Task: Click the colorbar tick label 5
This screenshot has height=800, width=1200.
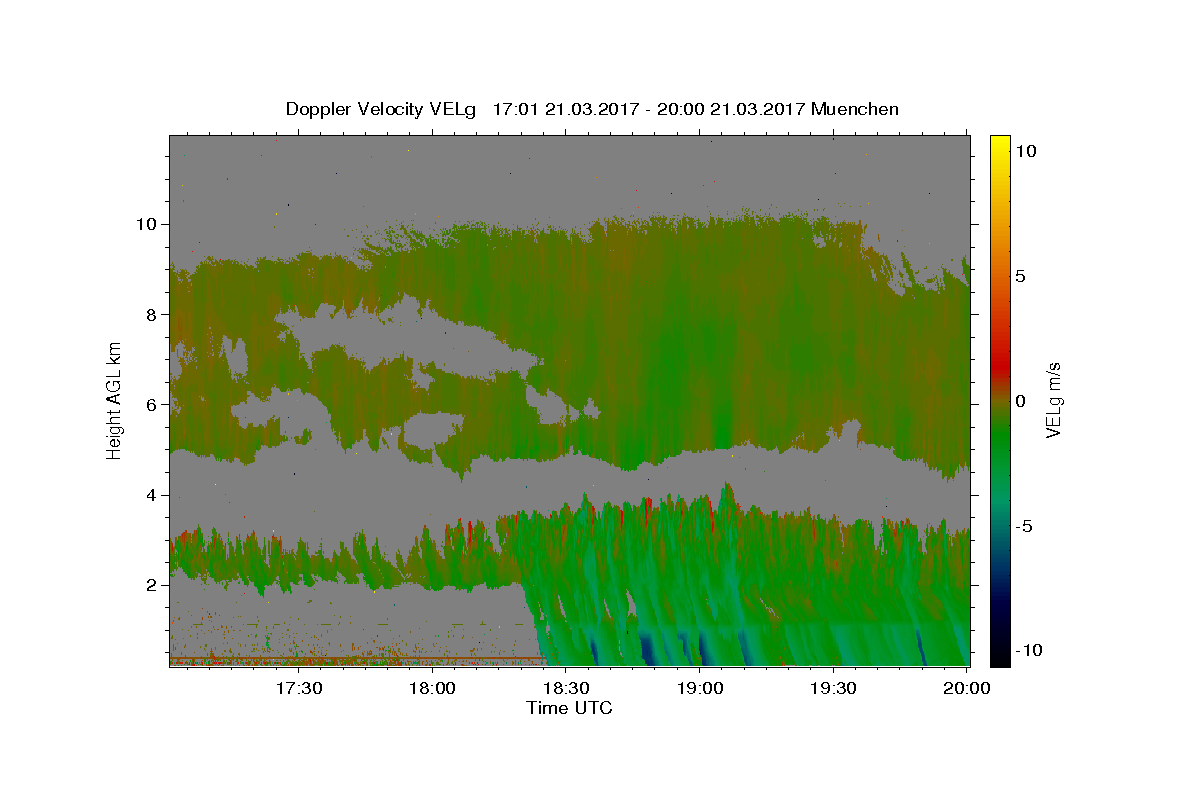Action: pos(1023,276)
